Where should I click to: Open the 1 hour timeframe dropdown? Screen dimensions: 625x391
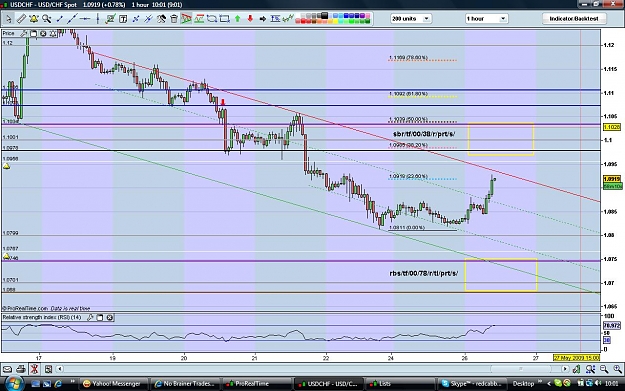486,18
